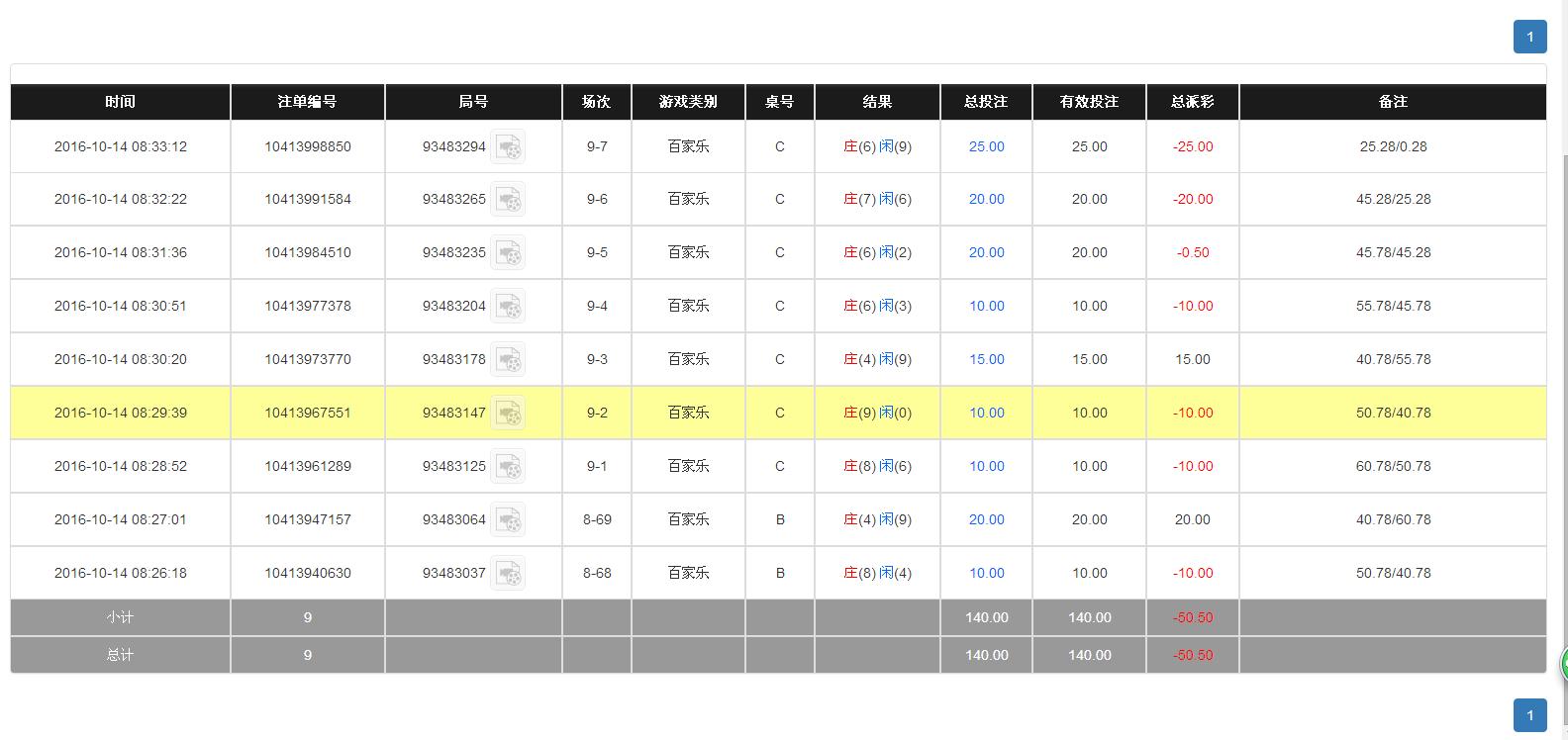1568x740 pixels.
Task: Open replay icon next to round 93483125
Action: point(508,467)
